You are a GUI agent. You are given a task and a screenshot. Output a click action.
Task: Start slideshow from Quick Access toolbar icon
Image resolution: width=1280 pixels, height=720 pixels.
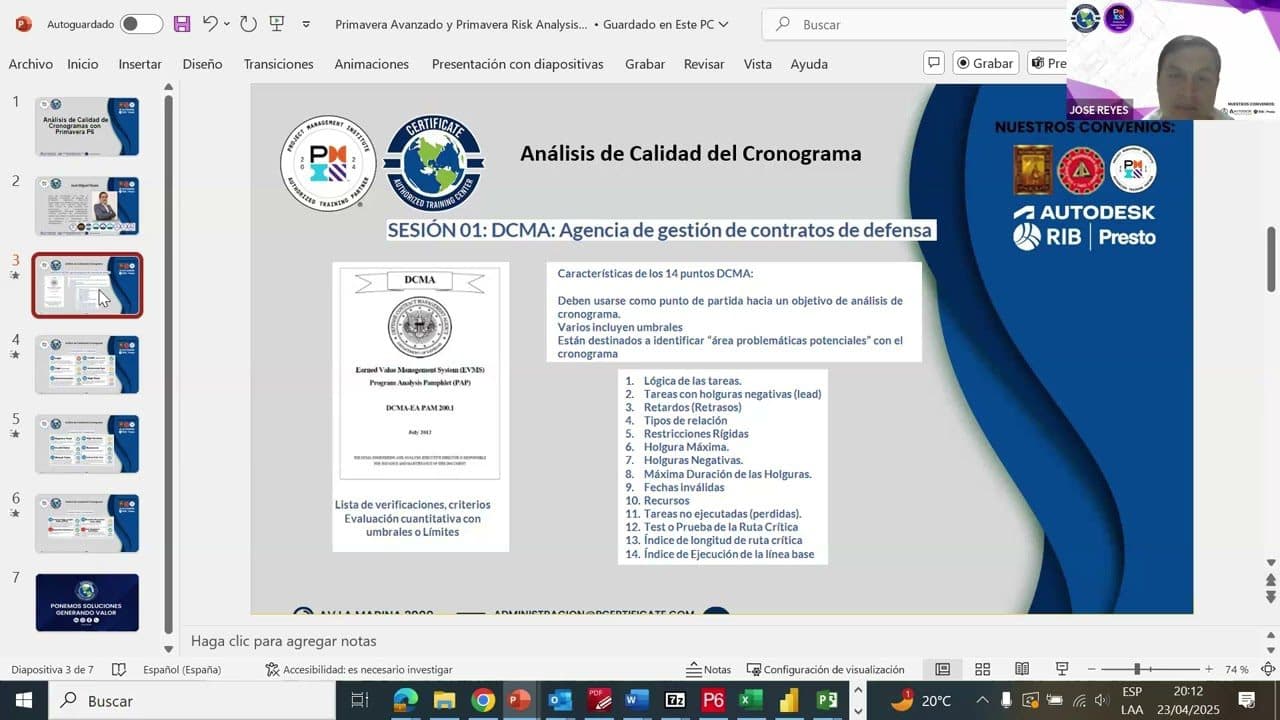(276, 25)
